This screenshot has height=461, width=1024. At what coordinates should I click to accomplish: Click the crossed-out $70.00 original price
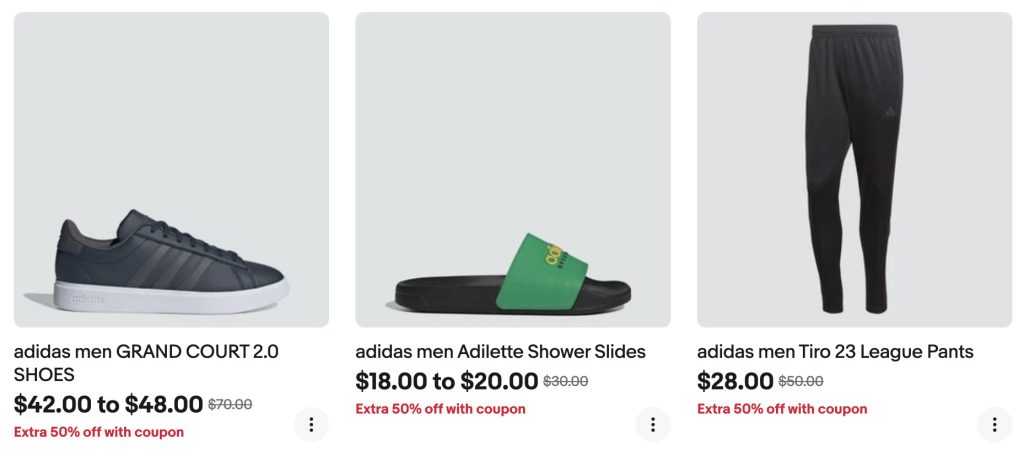(x=230, y=405)
